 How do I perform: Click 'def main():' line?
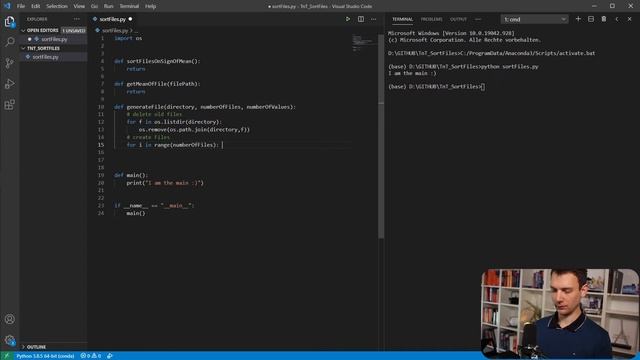pyautogui.click(x=131, y=175)
